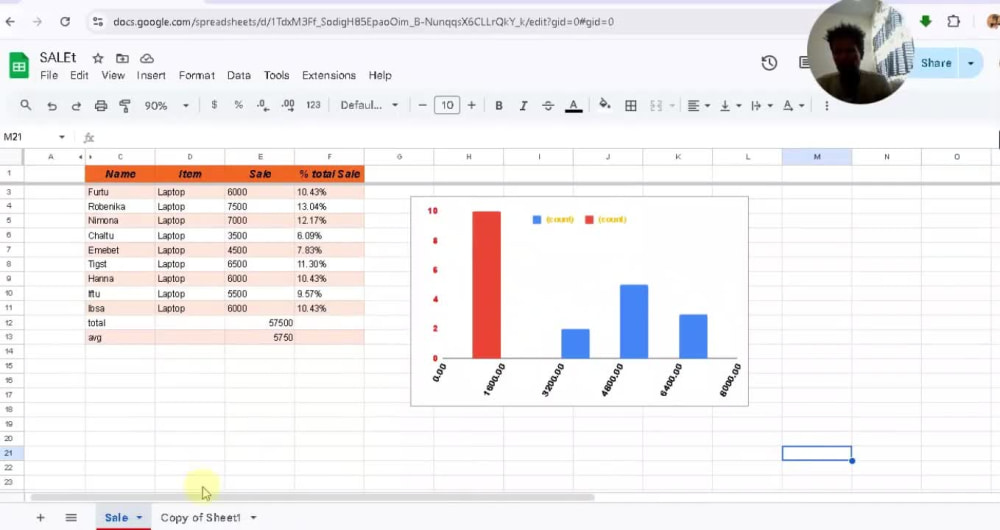The height and width of the screenshot is (530, 1000).
Task: Open the View menu
Action: pyautogui.click(x=113, y=75)
